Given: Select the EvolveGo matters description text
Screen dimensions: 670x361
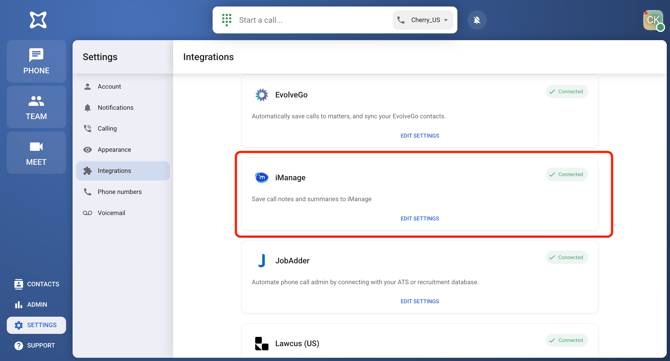Looking at the screenshot, I should (349, 116).
